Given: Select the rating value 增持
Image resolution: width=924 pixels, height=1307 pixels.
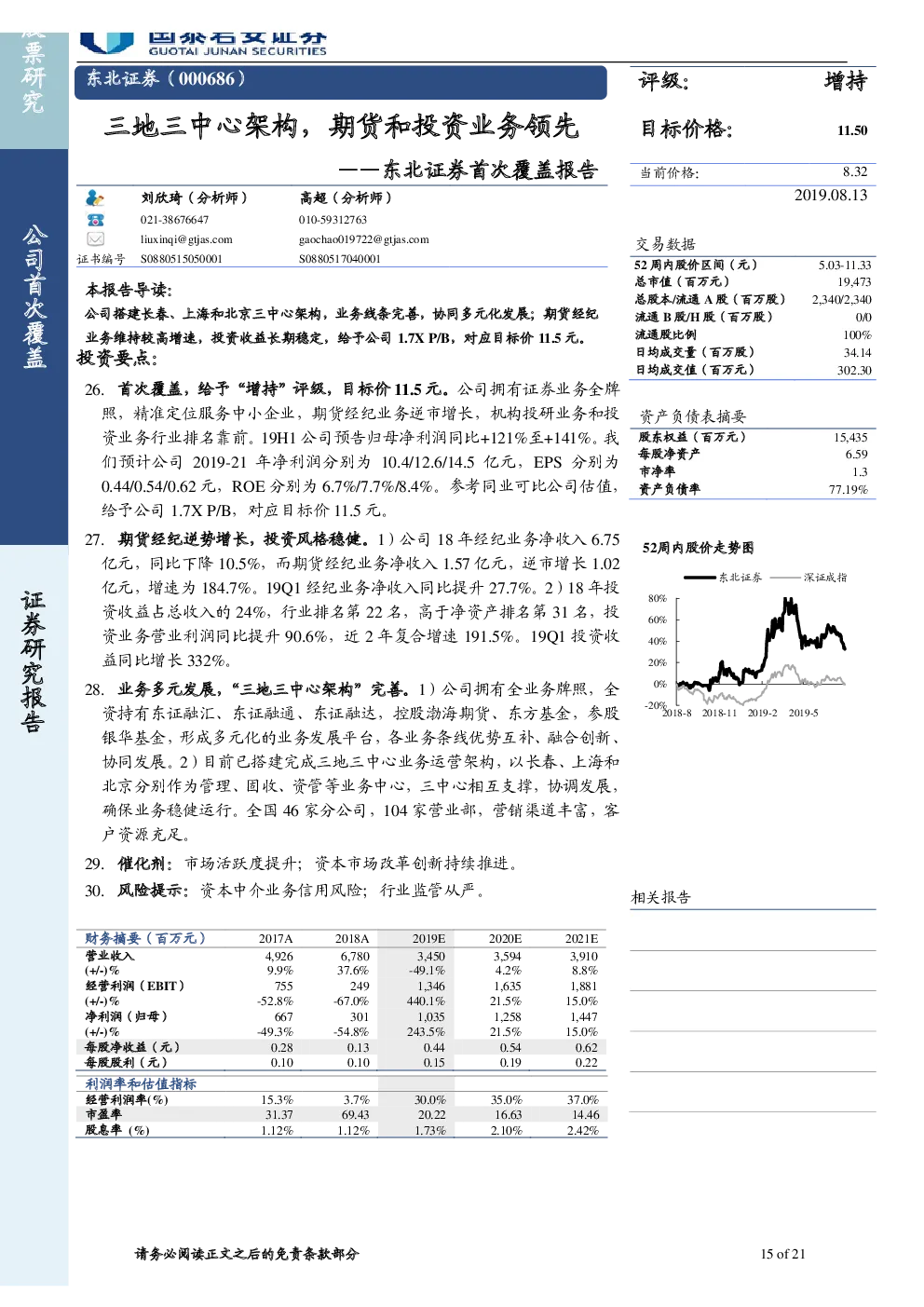Looking at the screenshot, I should pos(845,81).
